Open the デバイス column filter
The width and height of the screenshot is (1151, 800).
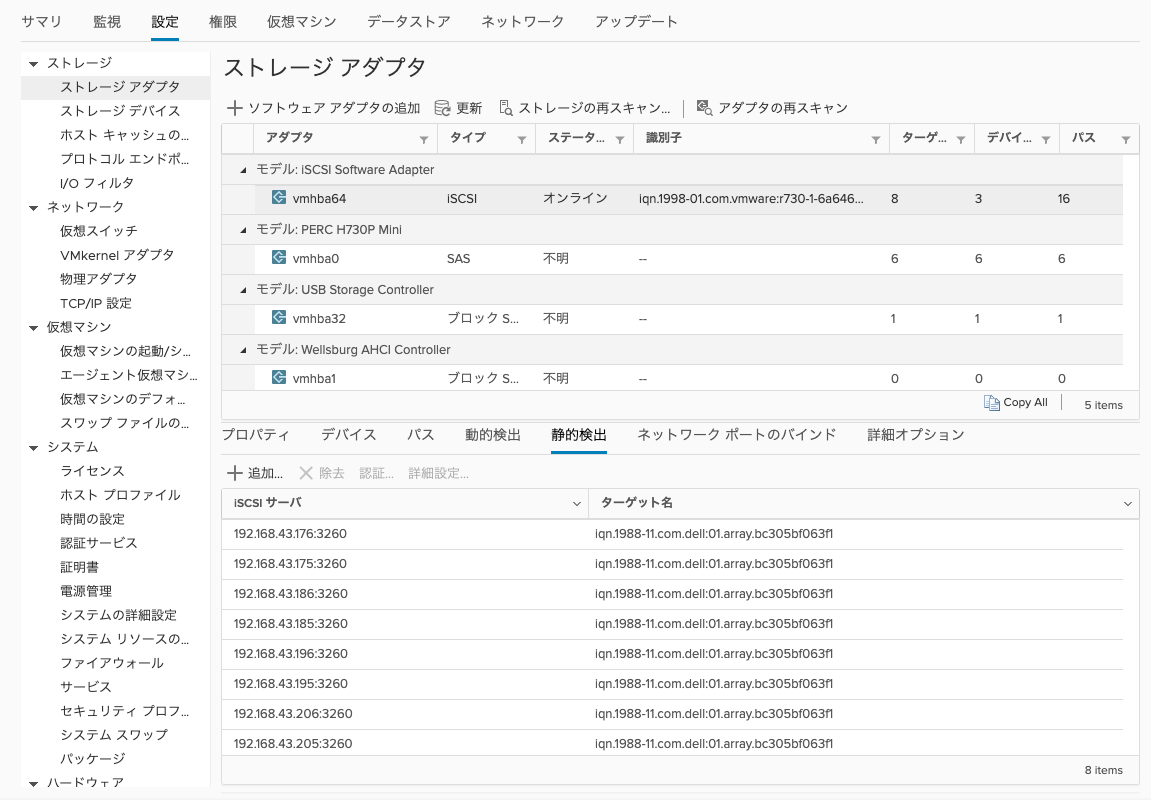pos(1045,139)
